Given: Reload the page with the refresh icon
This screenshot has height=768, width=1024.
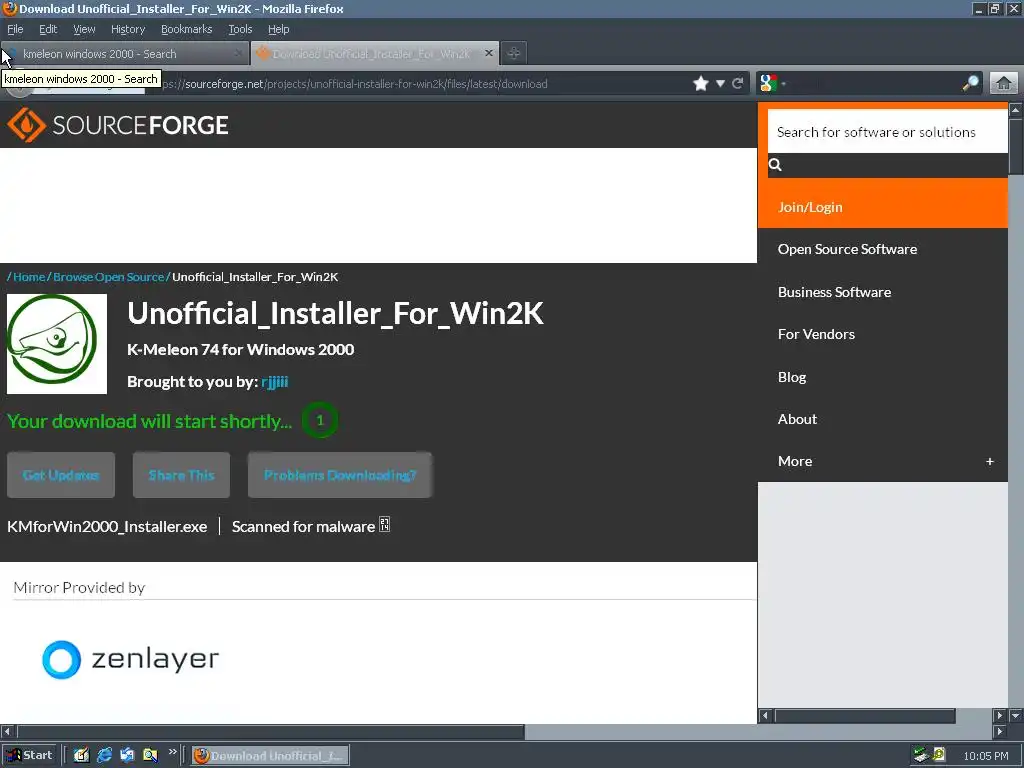Looking at the screenshot, I should click(737, 84).
